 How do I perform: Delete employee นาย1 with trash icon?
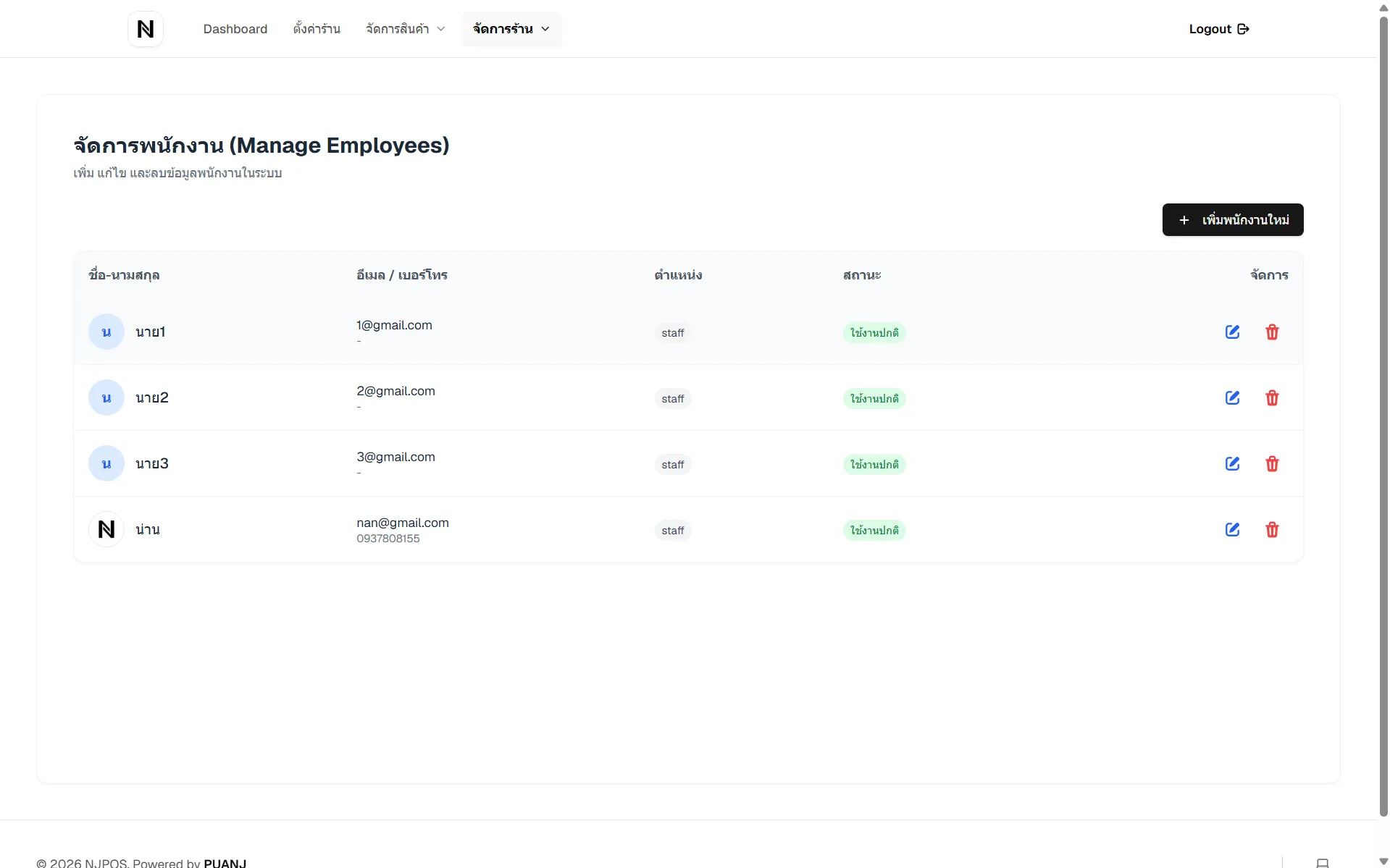click(x=1272, y=332)
